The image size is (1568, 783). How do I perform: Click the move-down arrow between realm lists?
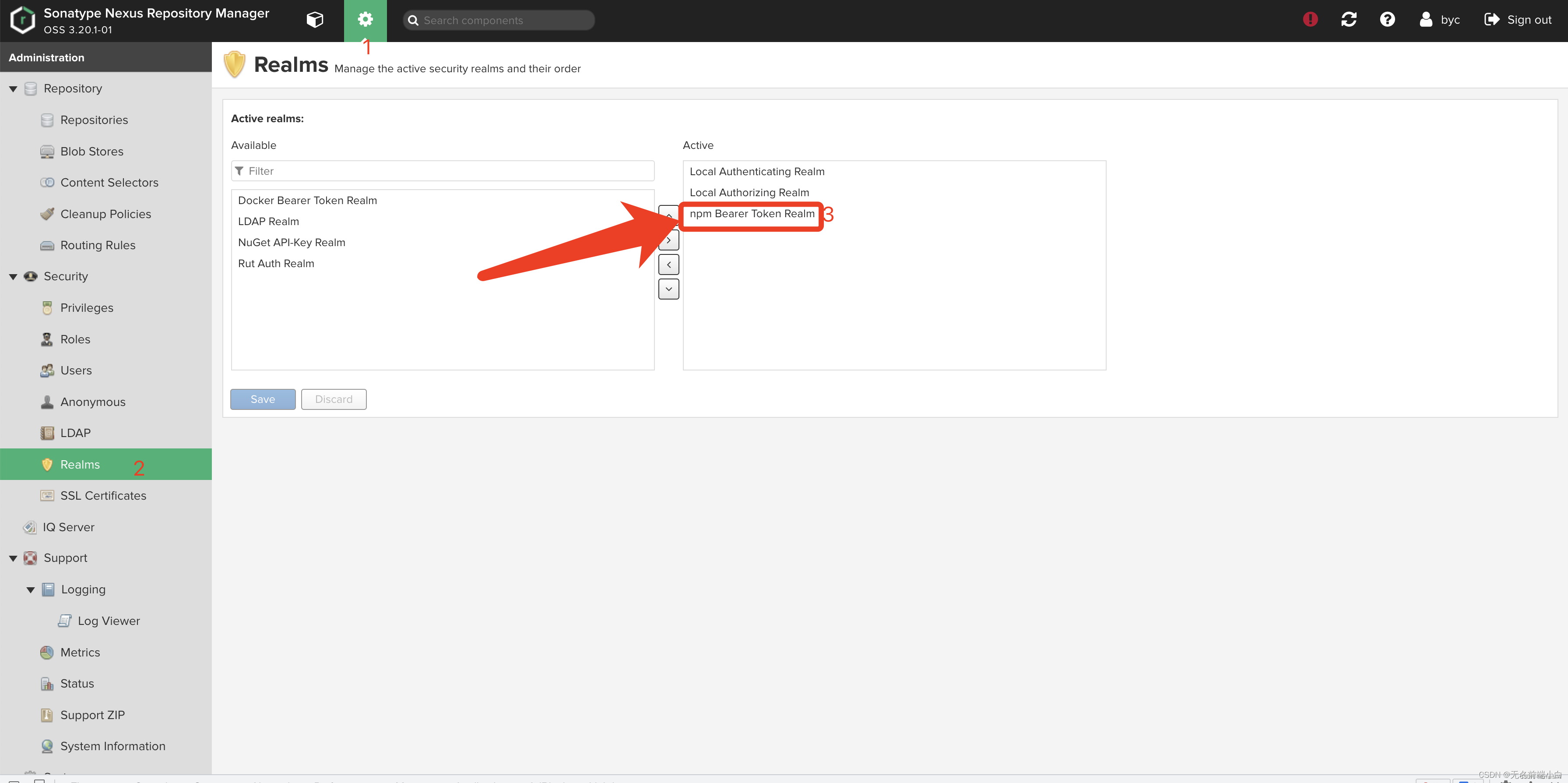click(668, 289)
